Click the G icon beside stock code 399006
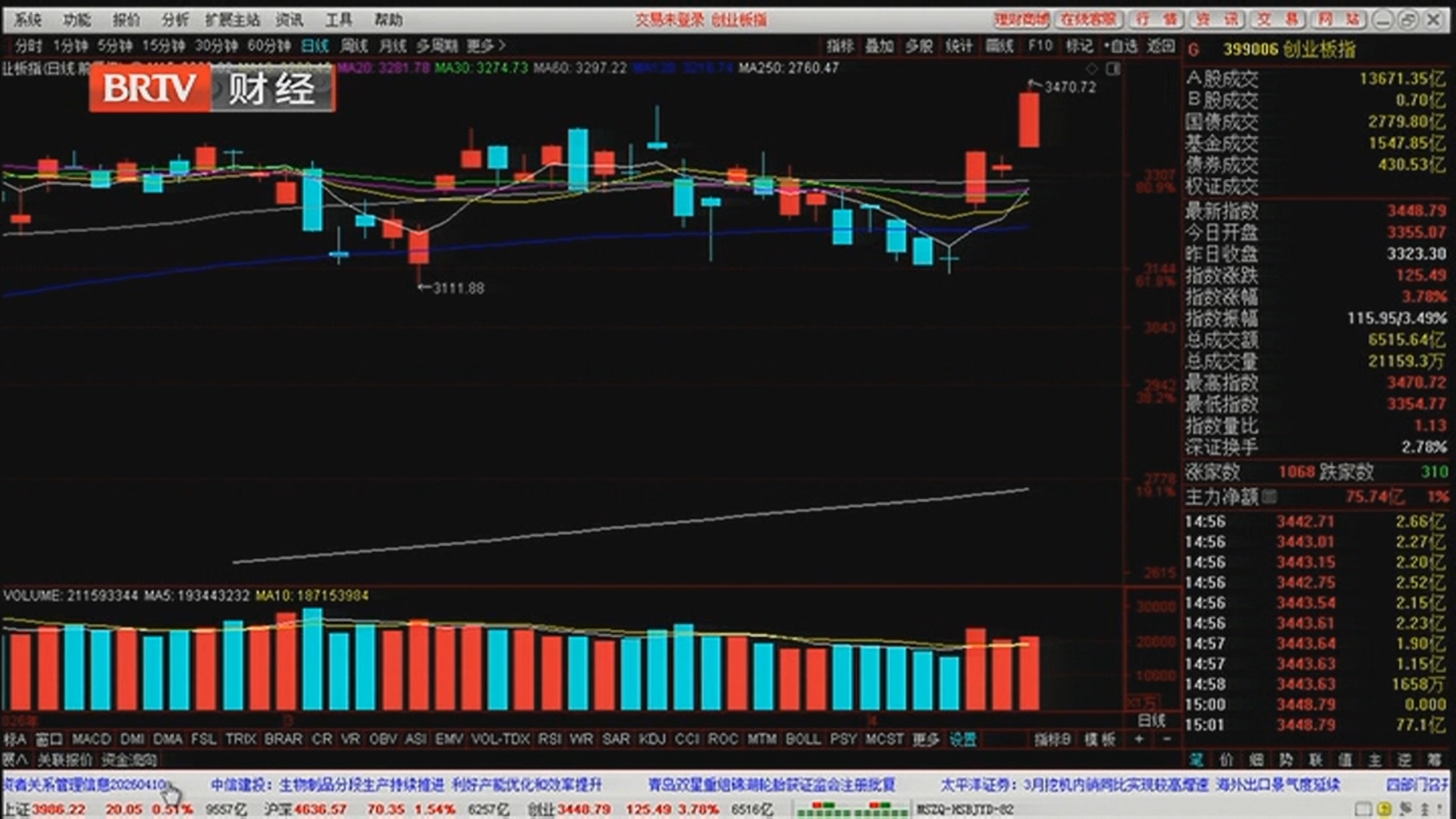Viewport: 1456px width, 819px height. pyautogui.click(x=1194, y=50)
